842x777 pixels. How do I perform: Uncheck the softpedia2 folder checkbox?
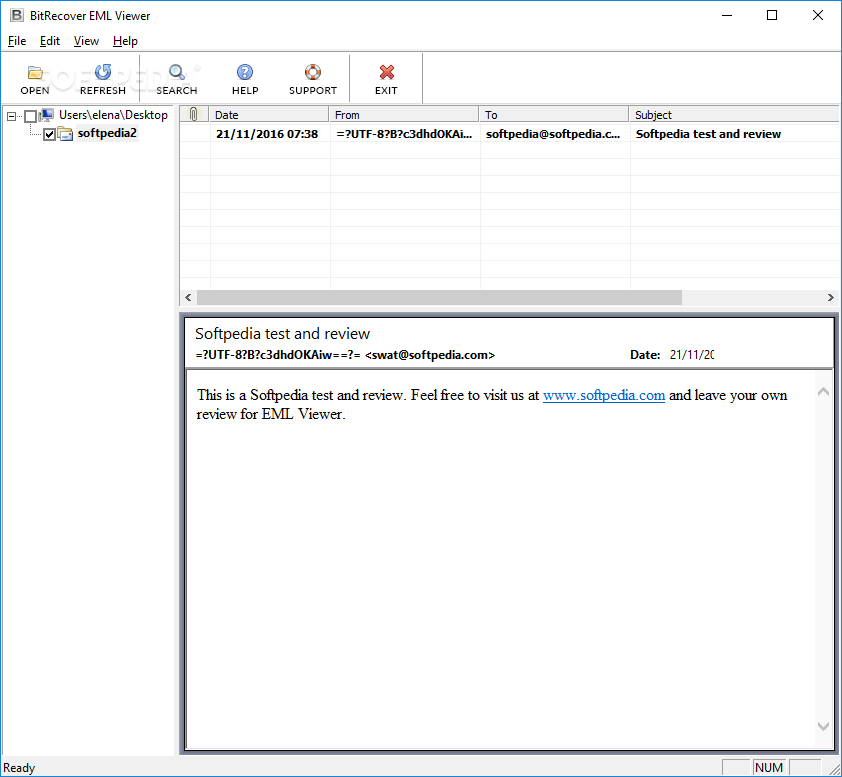pos(49,134)
